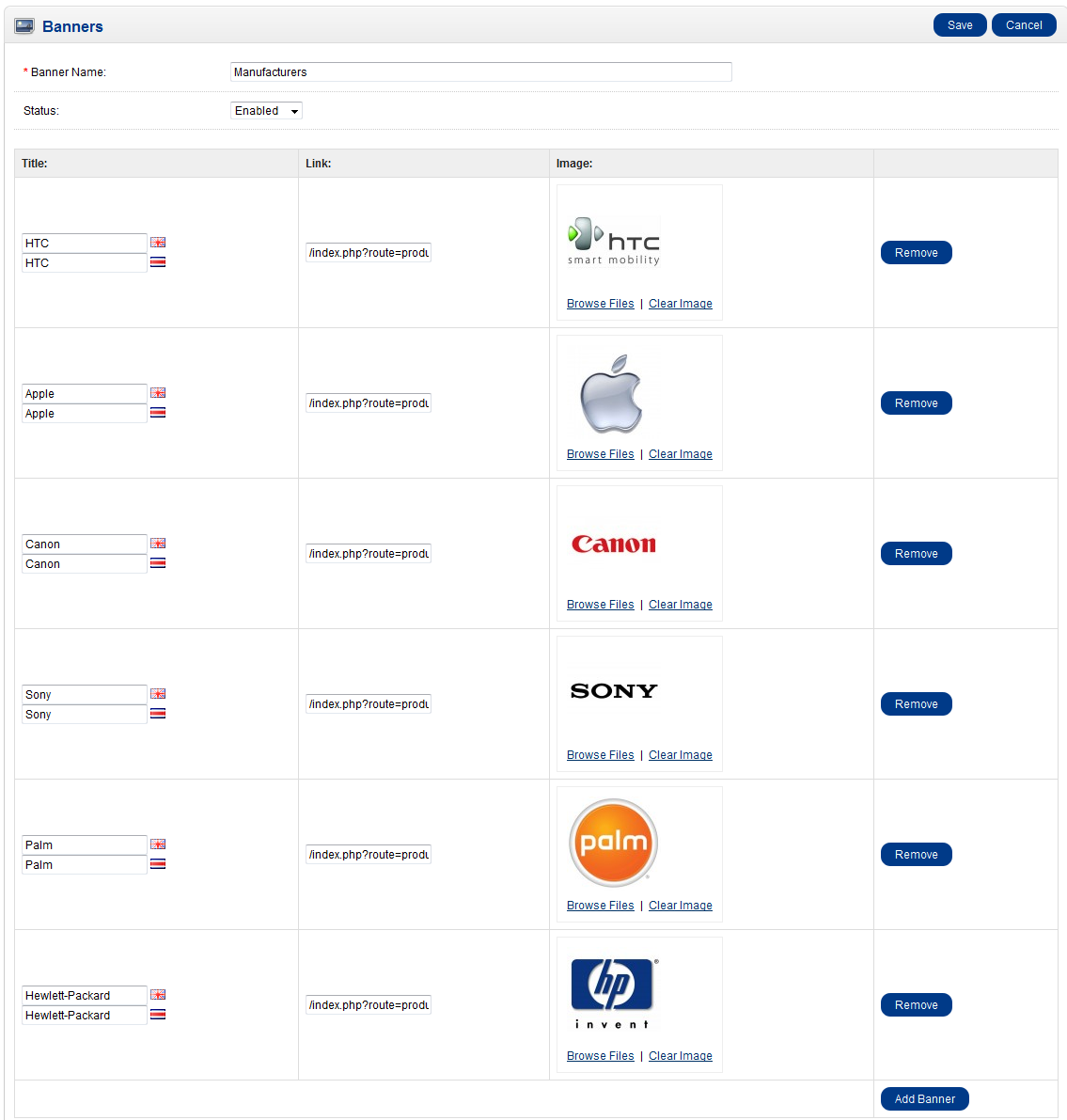
Task: Click the HP invent logo image
Action: (613, 992)
